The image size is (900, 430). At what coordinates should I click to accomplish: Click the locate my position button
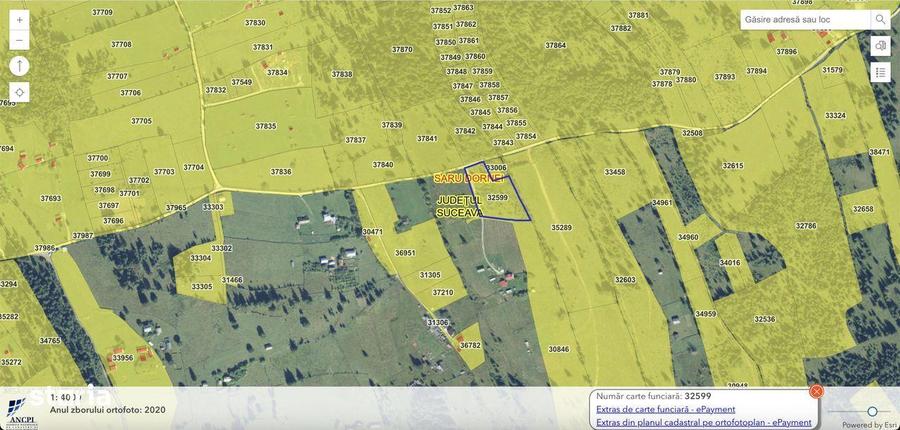point(20,92)
